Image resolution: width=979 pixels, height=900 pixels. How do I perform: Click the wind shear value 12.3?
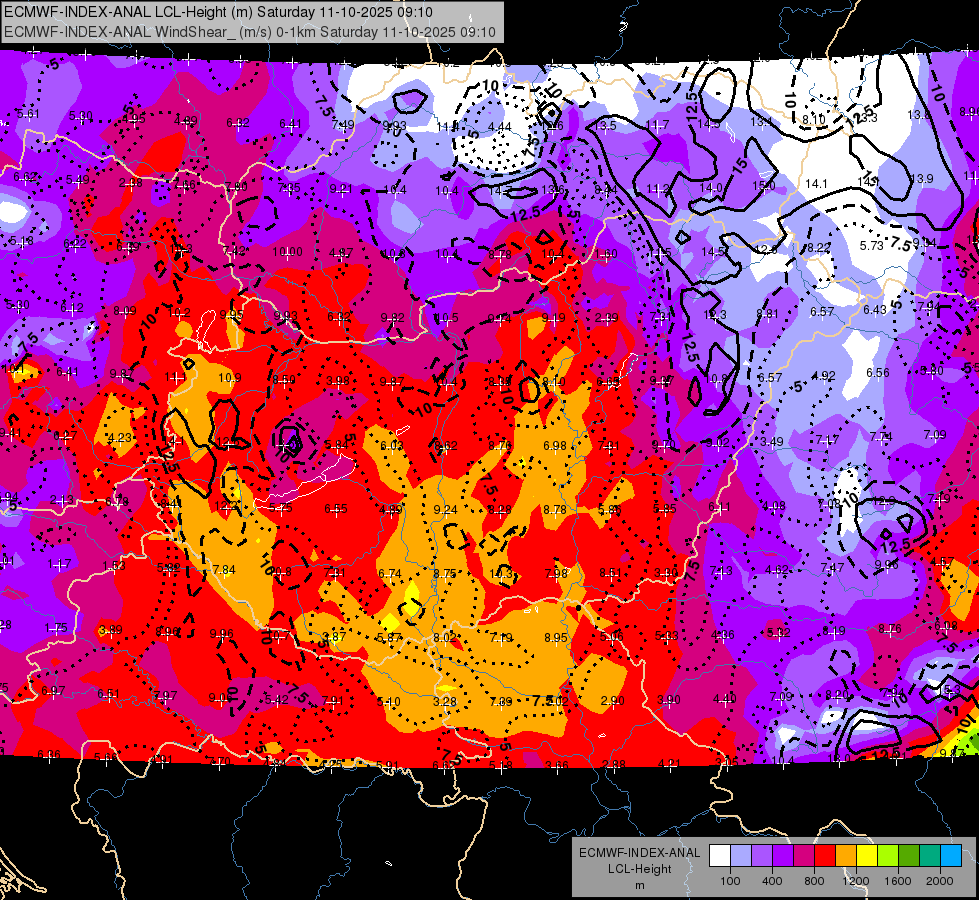click(715, 315)
